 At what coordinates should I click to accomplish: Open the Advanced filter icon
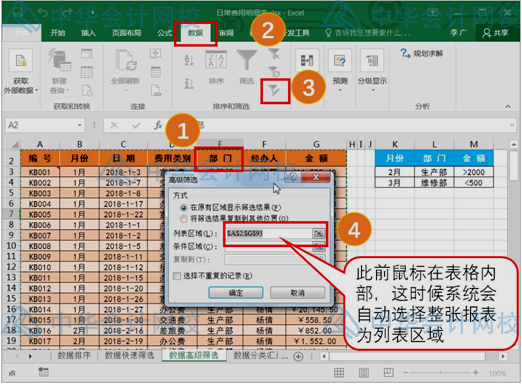(x=275, y=90)
